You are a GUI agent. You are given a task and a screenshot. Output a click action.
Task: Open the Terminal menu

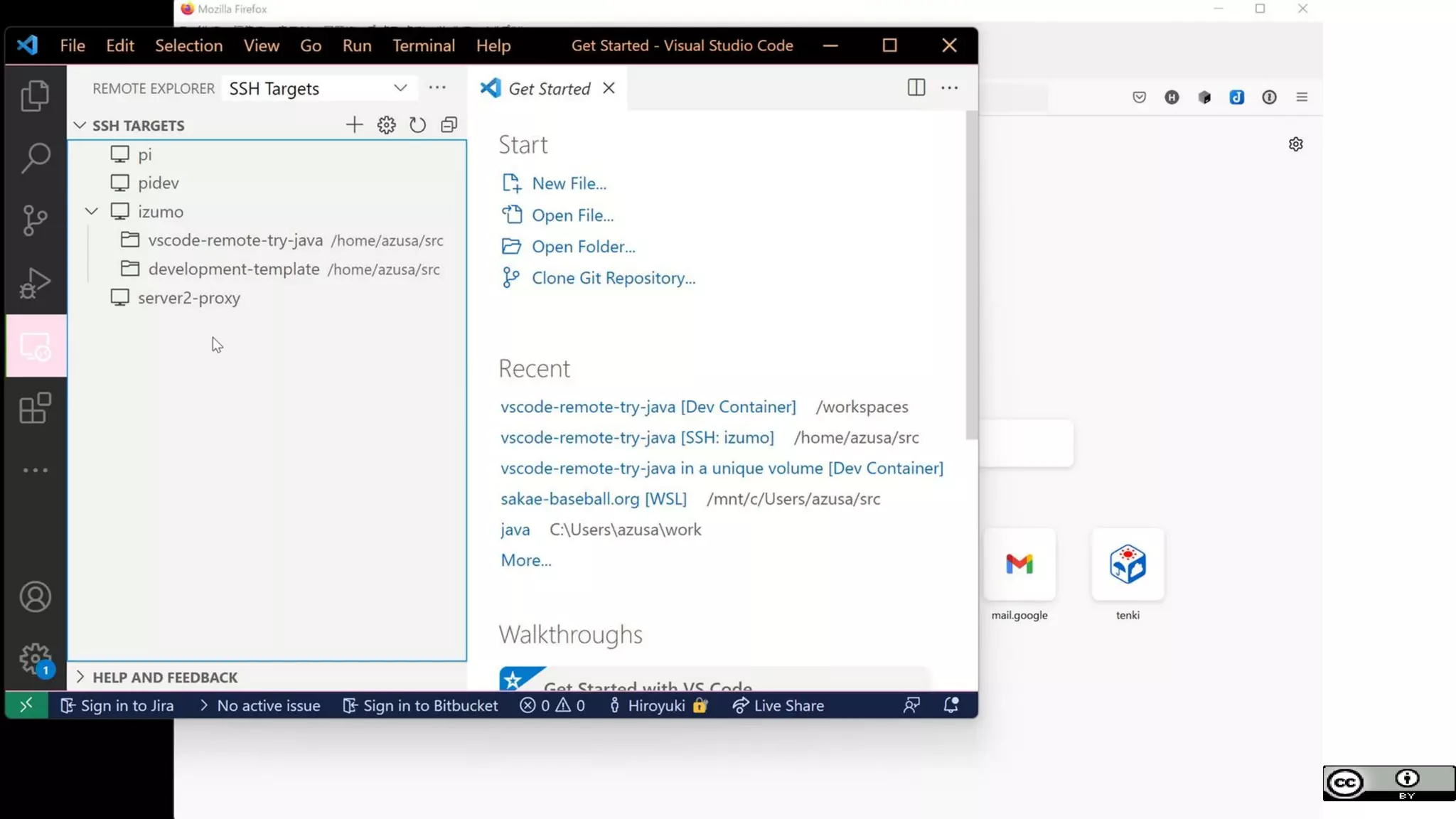click(423, 45)
